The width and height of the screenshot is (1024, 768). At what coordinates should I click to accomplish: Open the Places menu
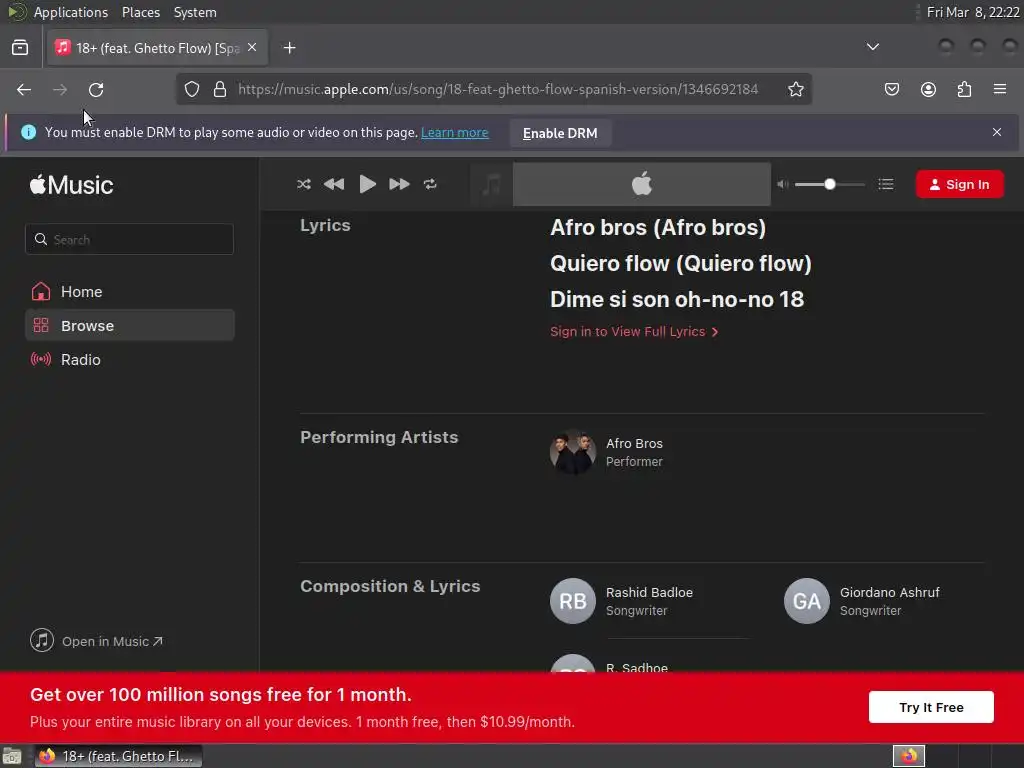coord(141,12)
